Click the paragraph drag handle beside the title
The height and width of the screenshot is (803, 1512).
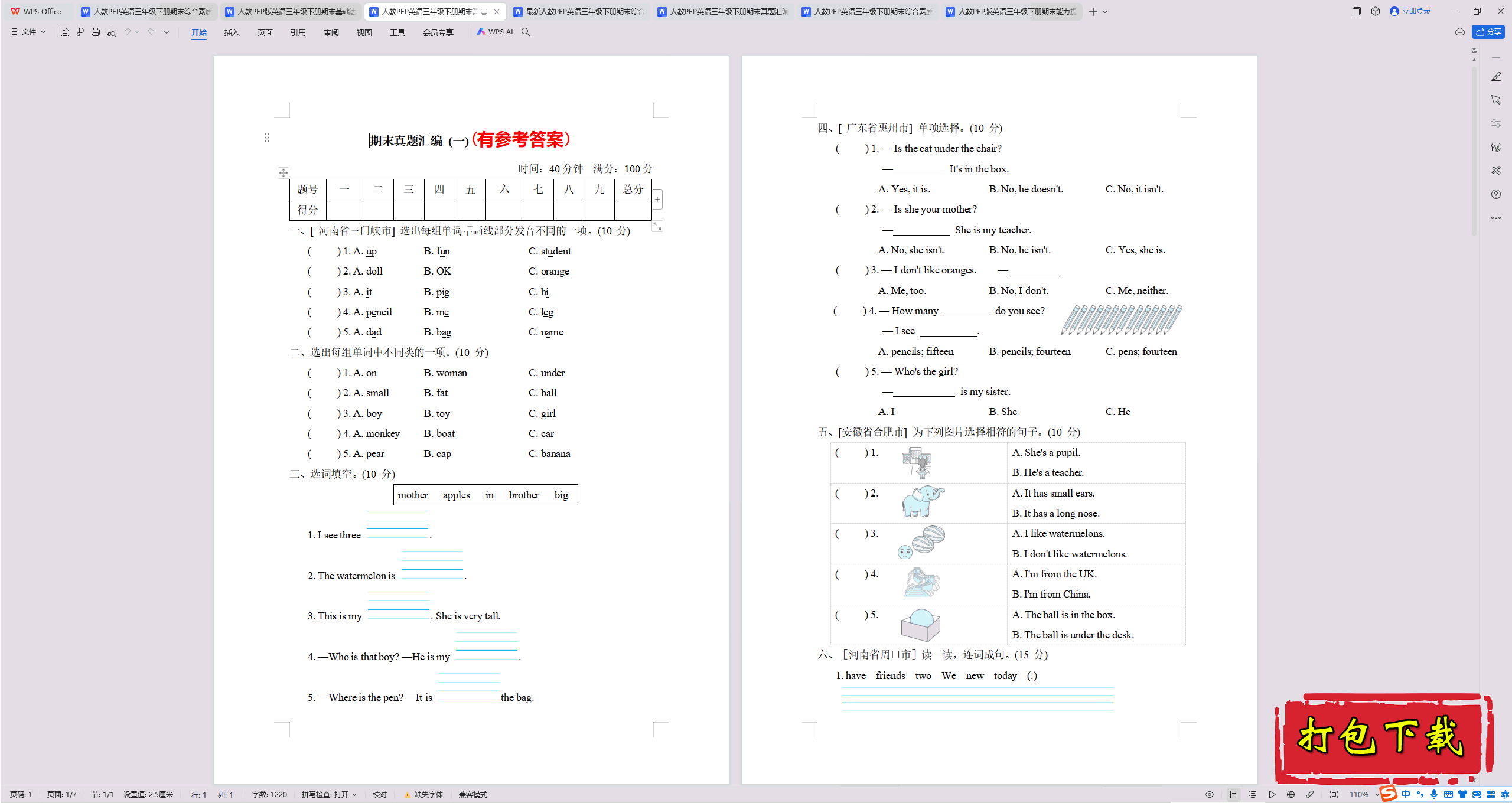coord(267,138)
